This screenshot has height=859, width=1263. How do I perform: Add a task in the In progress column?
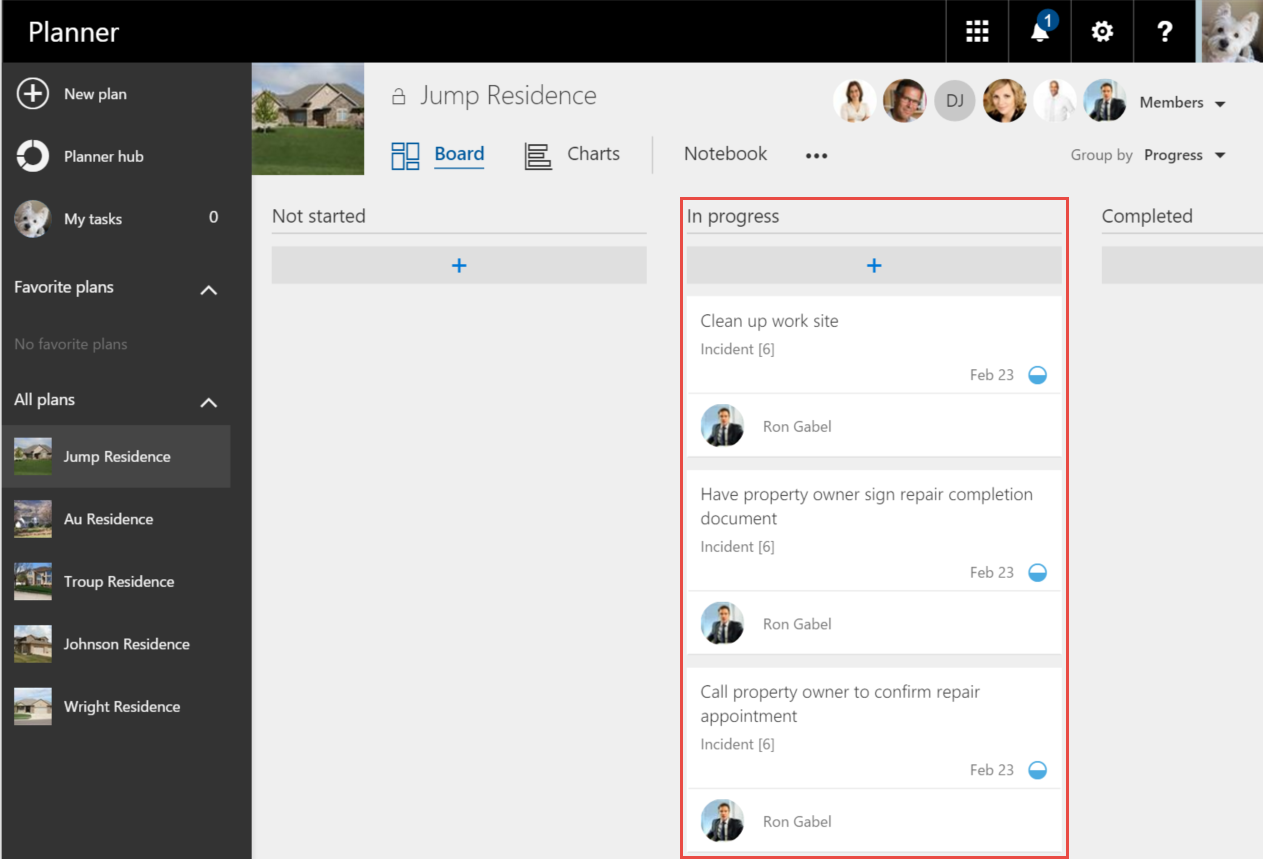click(873, 265)
